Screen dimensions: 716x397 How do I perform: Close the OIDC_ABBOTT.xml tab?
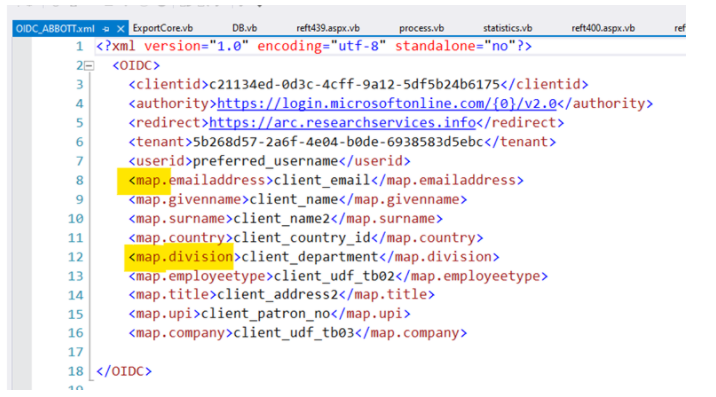(121, 29)
